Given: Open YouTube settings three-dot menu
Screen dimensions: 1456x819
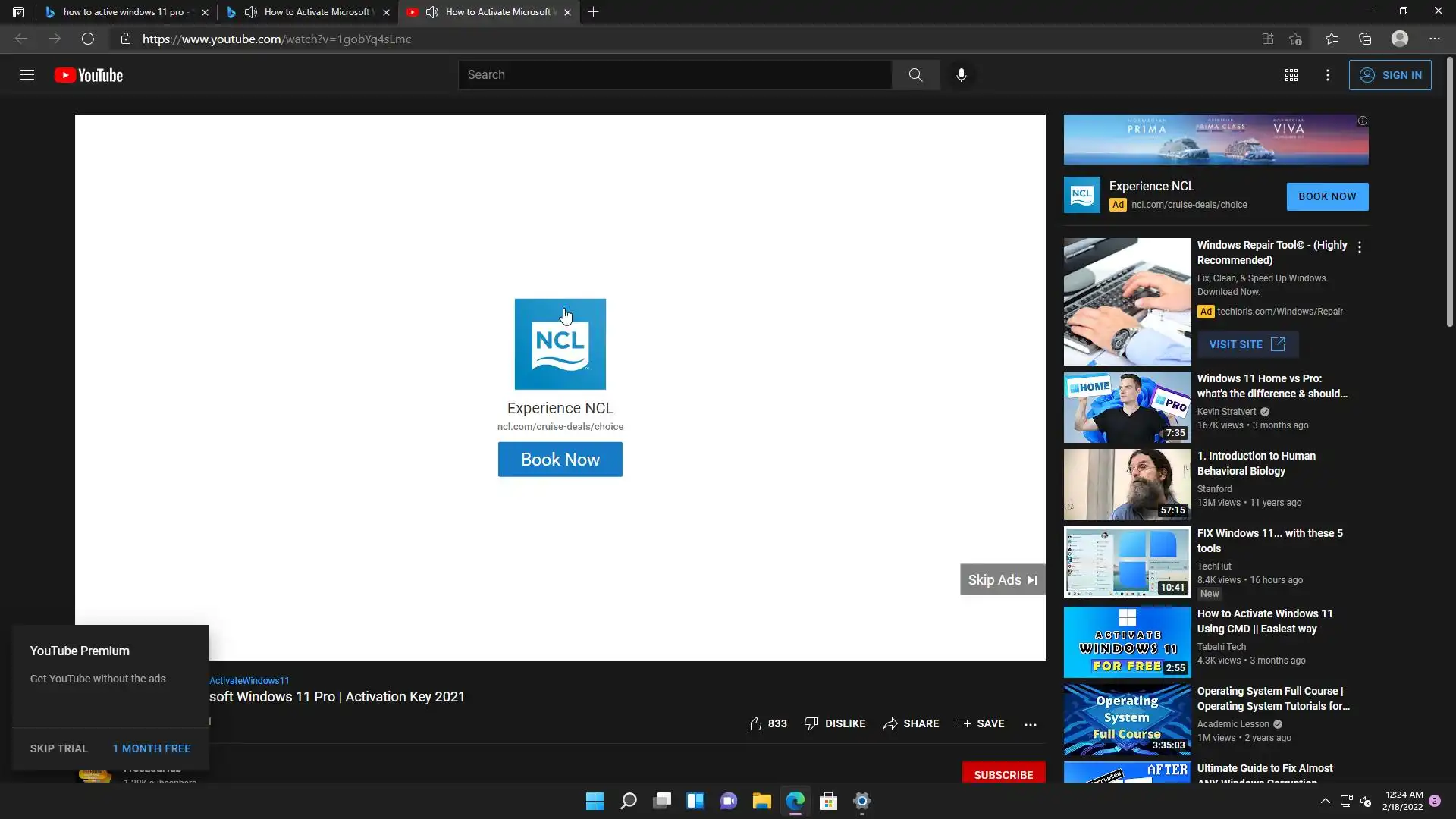Looking at the screenshot, I should click(x=1327, y=75).
